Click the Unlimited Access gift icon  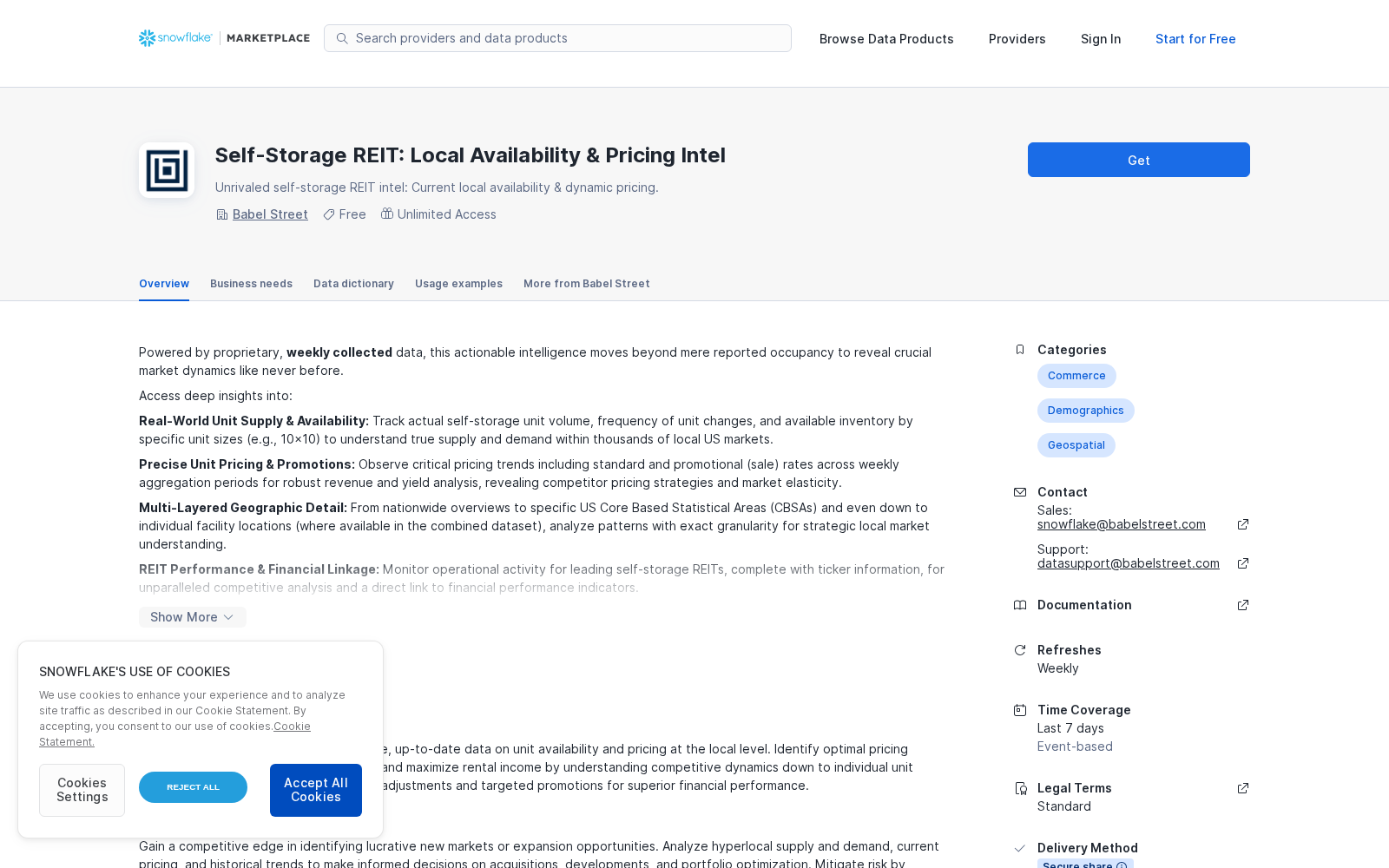pyautogui.click(x=387, y=214)
